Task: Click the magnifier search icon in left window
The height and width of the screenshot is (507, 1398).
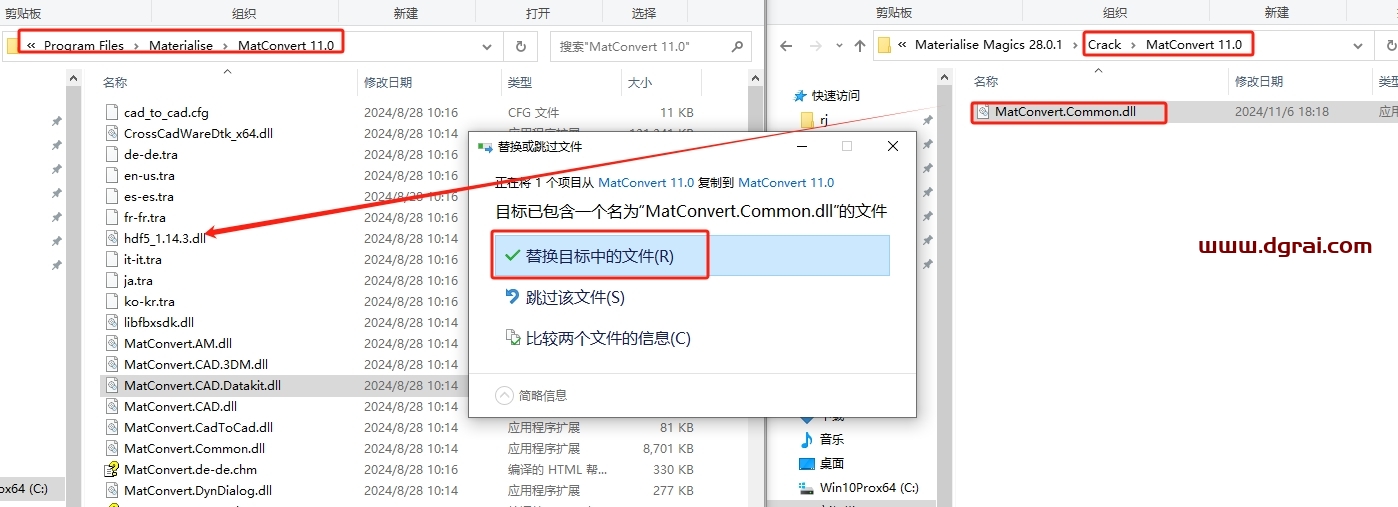Action: [738, 46]
